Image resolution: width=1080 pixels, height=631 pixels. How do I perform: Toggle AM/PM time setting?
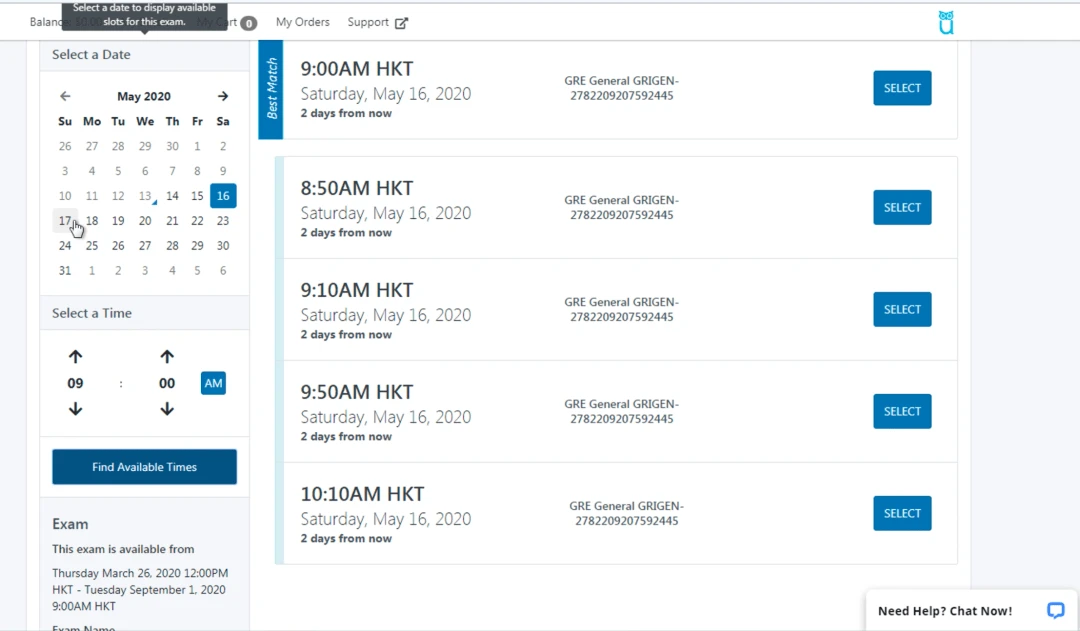coord(214,383)
